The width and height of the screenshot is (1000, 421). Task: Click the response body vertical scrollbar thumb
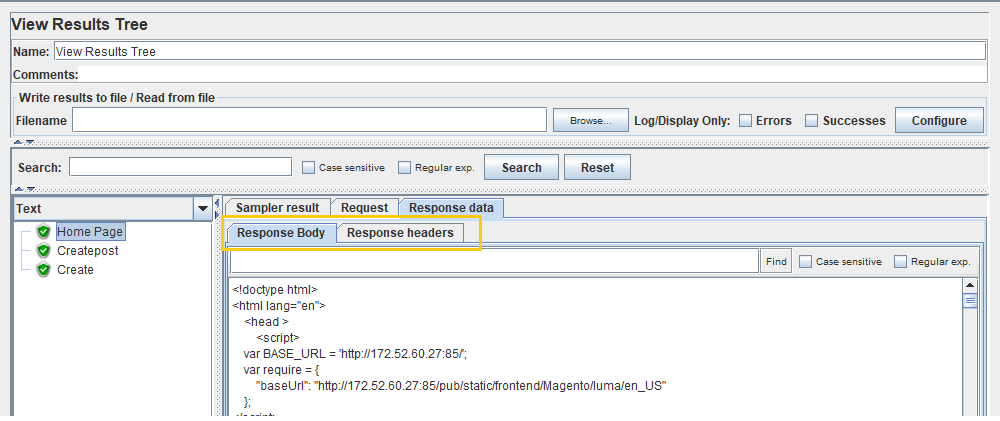969,301
